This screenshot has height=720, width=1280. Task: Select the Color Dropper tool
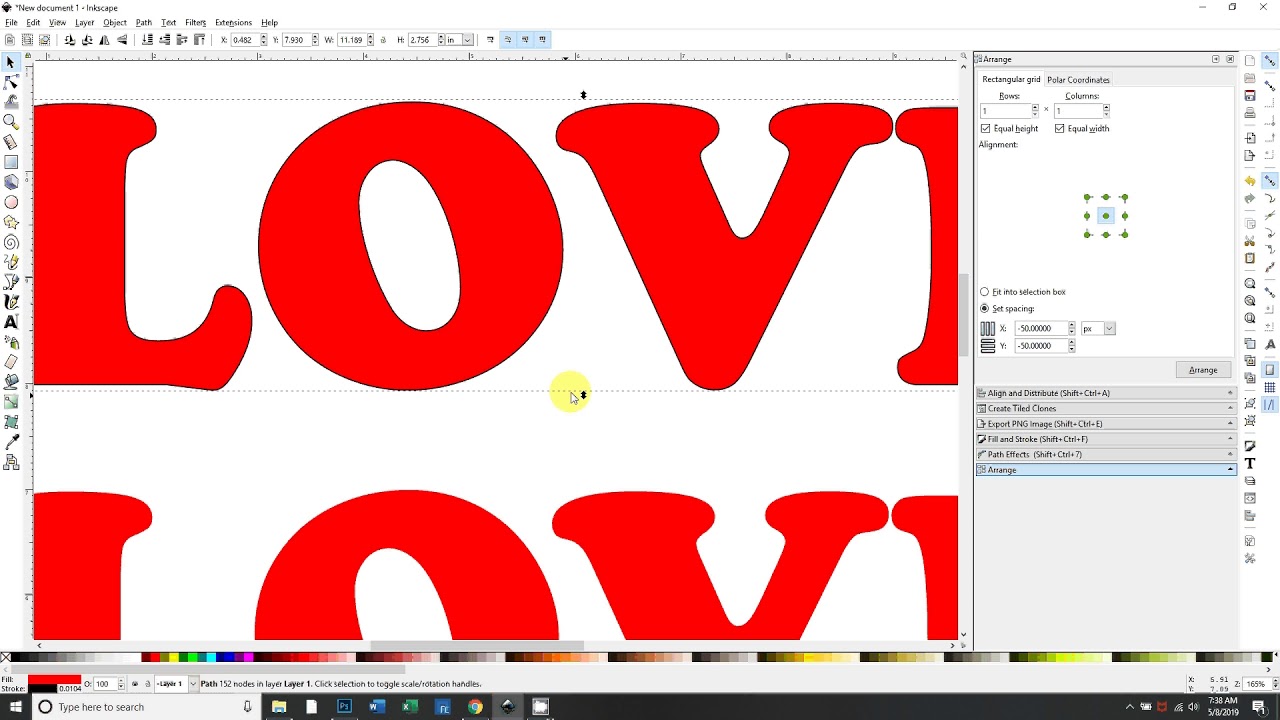pos(11,442)
